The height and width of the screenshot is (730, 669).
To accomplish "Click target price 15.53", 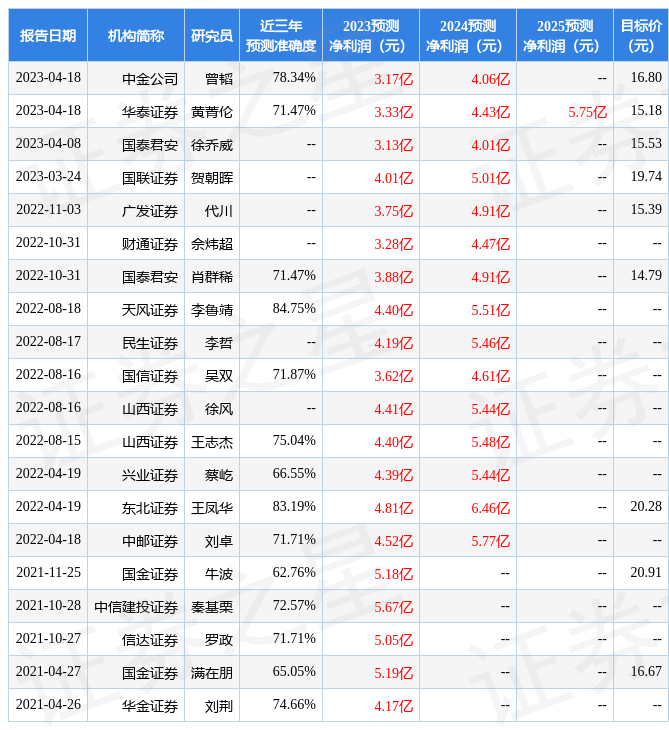I will click(646, 143).
